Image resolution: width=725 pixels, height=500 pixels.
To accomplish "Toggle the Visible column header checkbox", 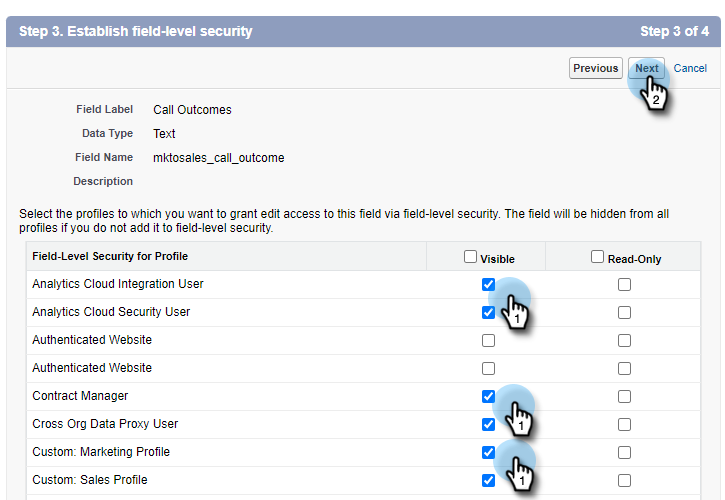I will click(471, 257).
